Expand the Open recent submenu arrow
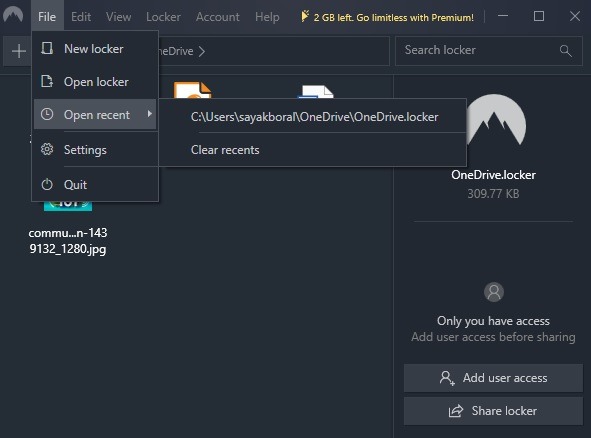 pyautogui.click(x=150, y=114)
